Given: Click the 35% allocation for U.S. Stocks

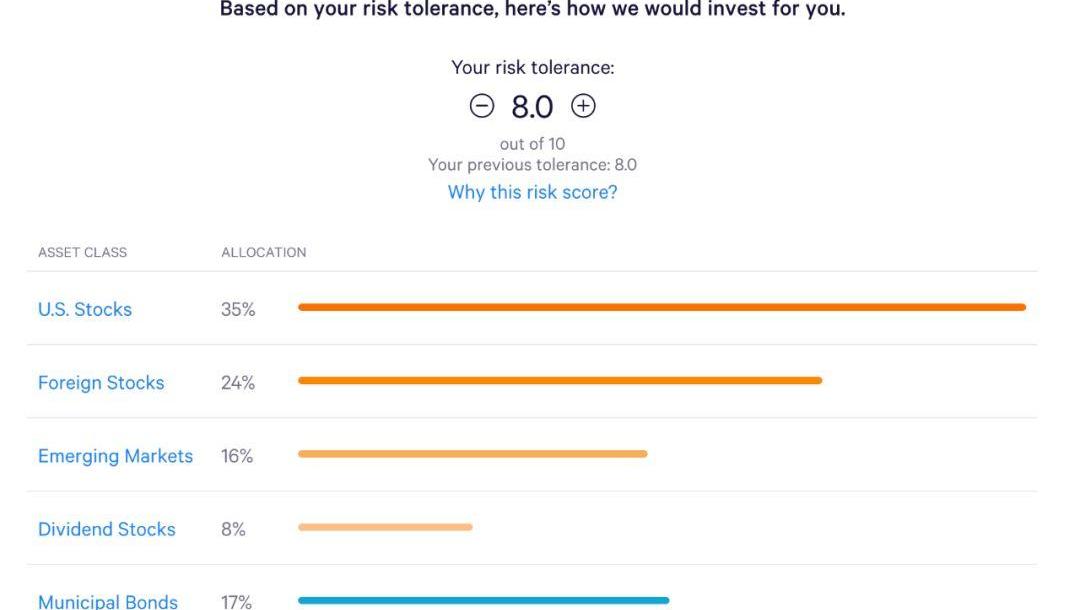Looking at the screenshot, I should tap(238, 309).
